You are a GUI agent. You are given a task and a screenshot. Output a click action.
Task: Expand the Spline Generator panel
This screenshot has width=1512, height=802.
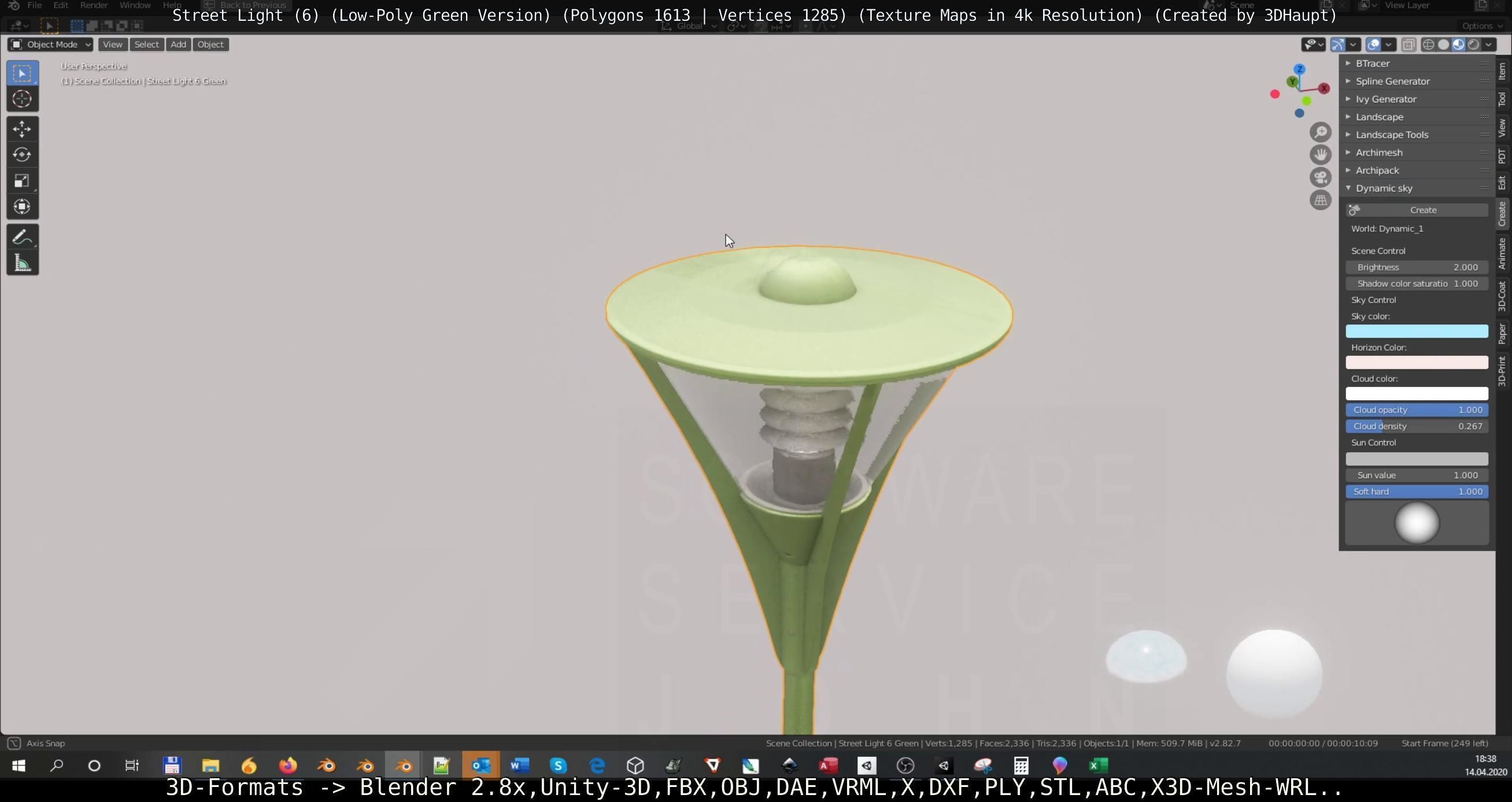1417,81
